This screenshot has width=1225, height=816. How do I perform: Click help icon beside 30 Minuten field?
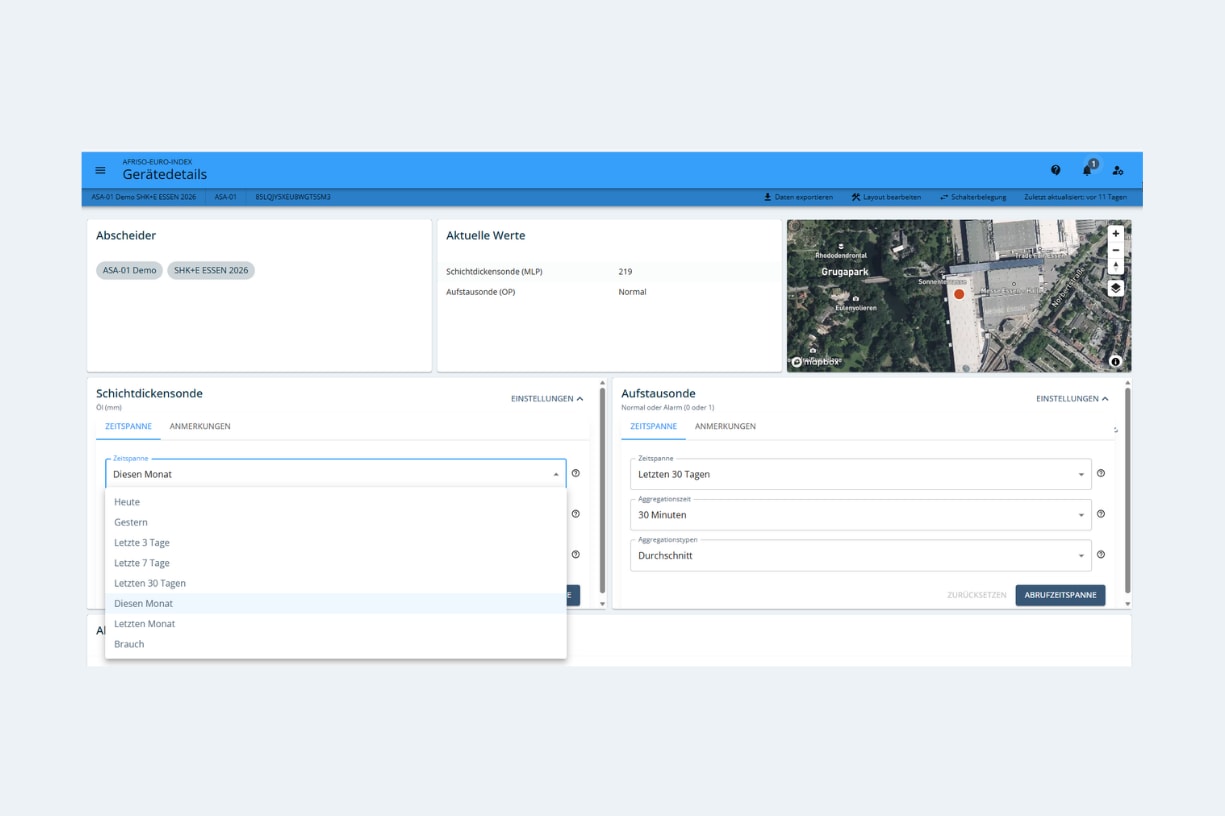coord(1101,514)
